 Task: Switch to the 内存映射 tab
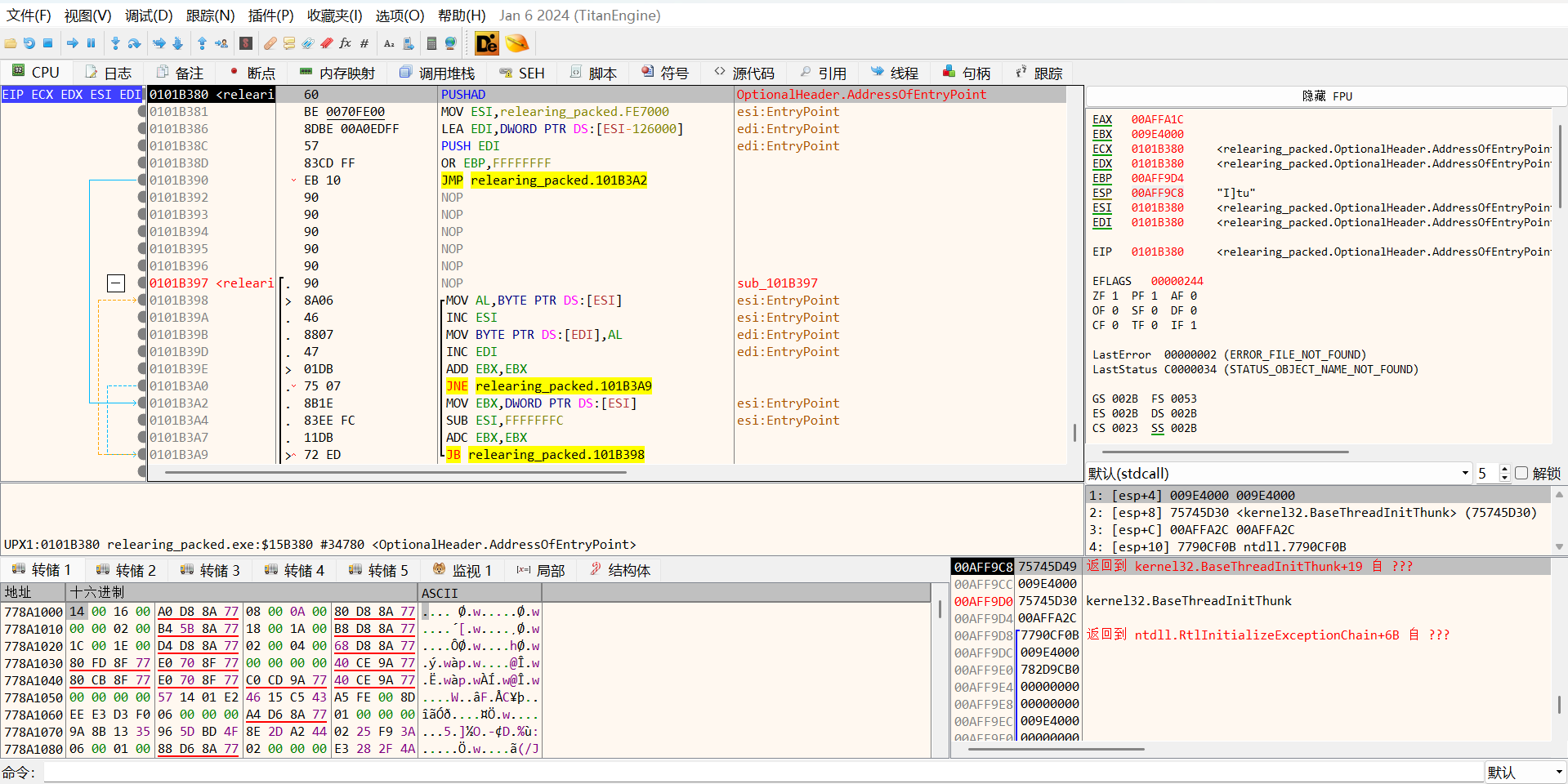pyautogui.click(x=337, y=73)
